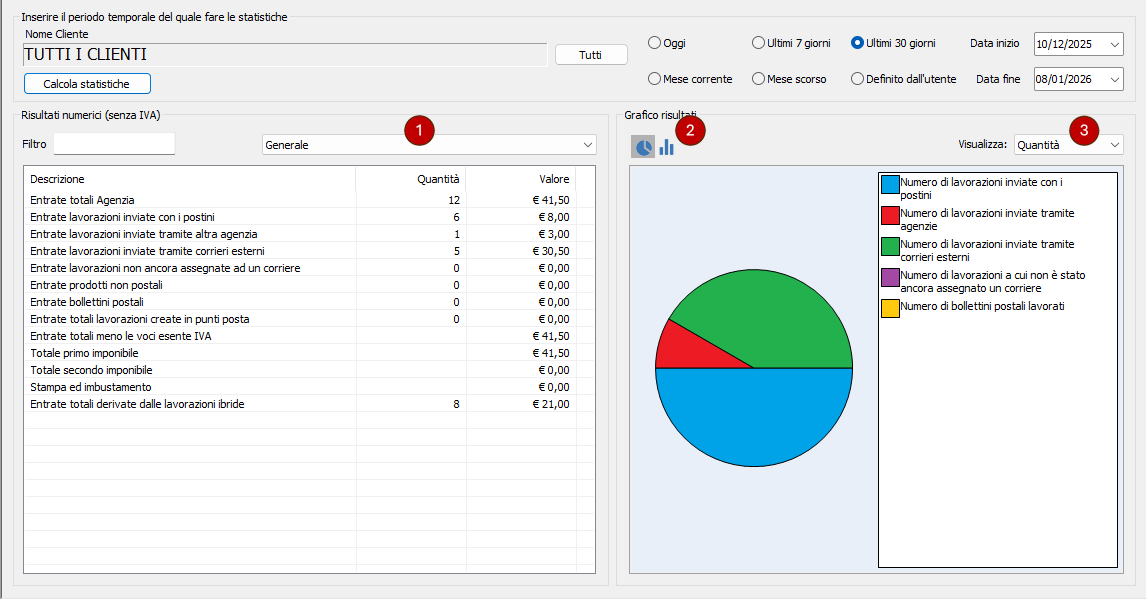Switch to pie chart view

click(x=643, y=147)
